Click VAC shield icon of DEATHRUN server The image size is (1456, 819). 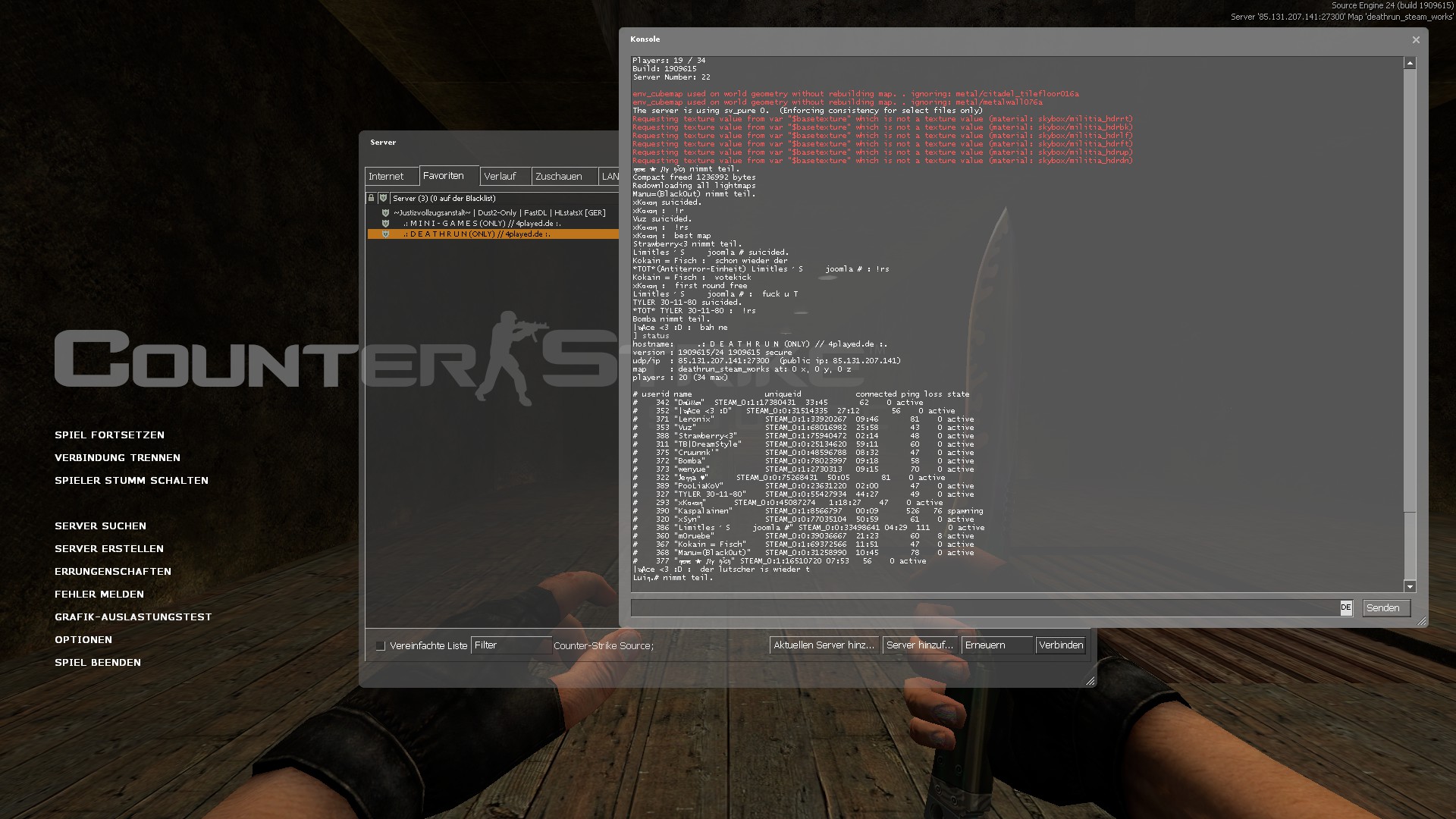coord(385,234)
